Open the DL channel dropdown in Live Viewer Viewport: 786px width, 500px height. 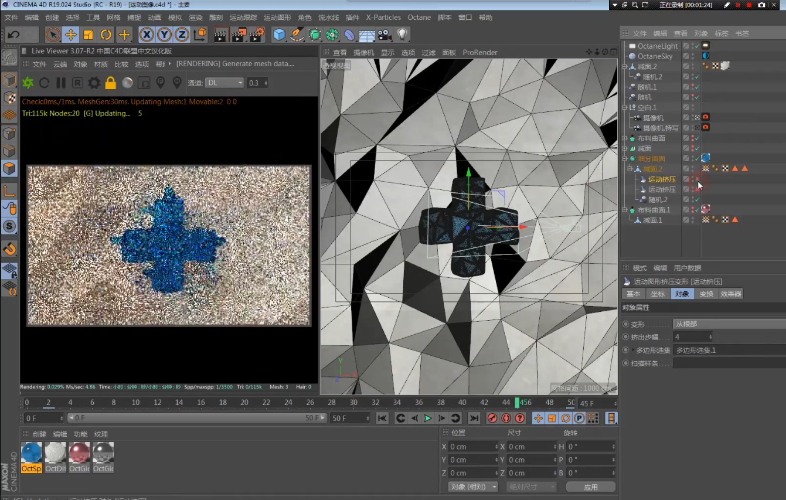click(x=223, y=83)
